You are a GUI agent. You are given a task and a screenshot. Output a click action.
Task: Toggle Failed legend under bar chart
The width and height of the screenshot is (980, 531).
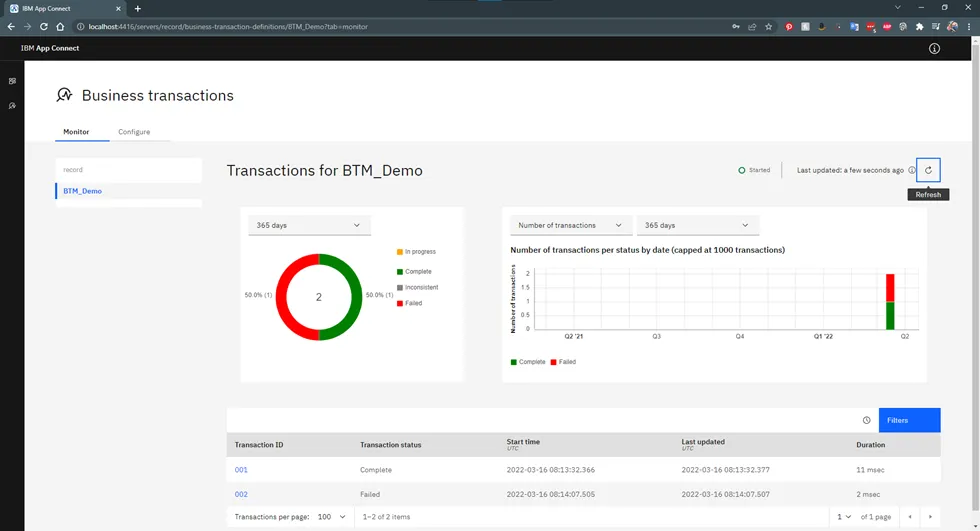tap(563, 362)
